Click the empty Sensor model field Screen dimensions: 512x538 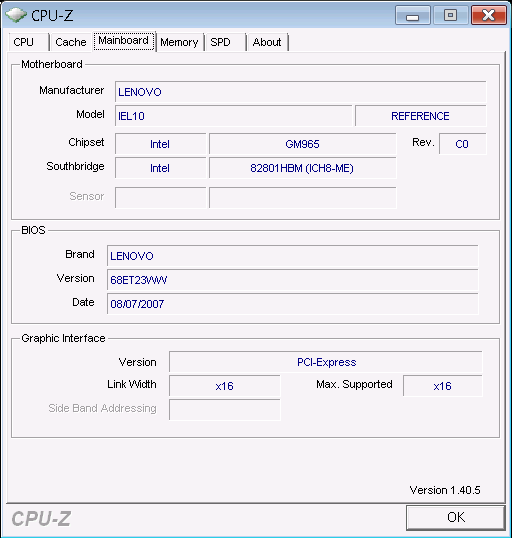pos(303,198)
